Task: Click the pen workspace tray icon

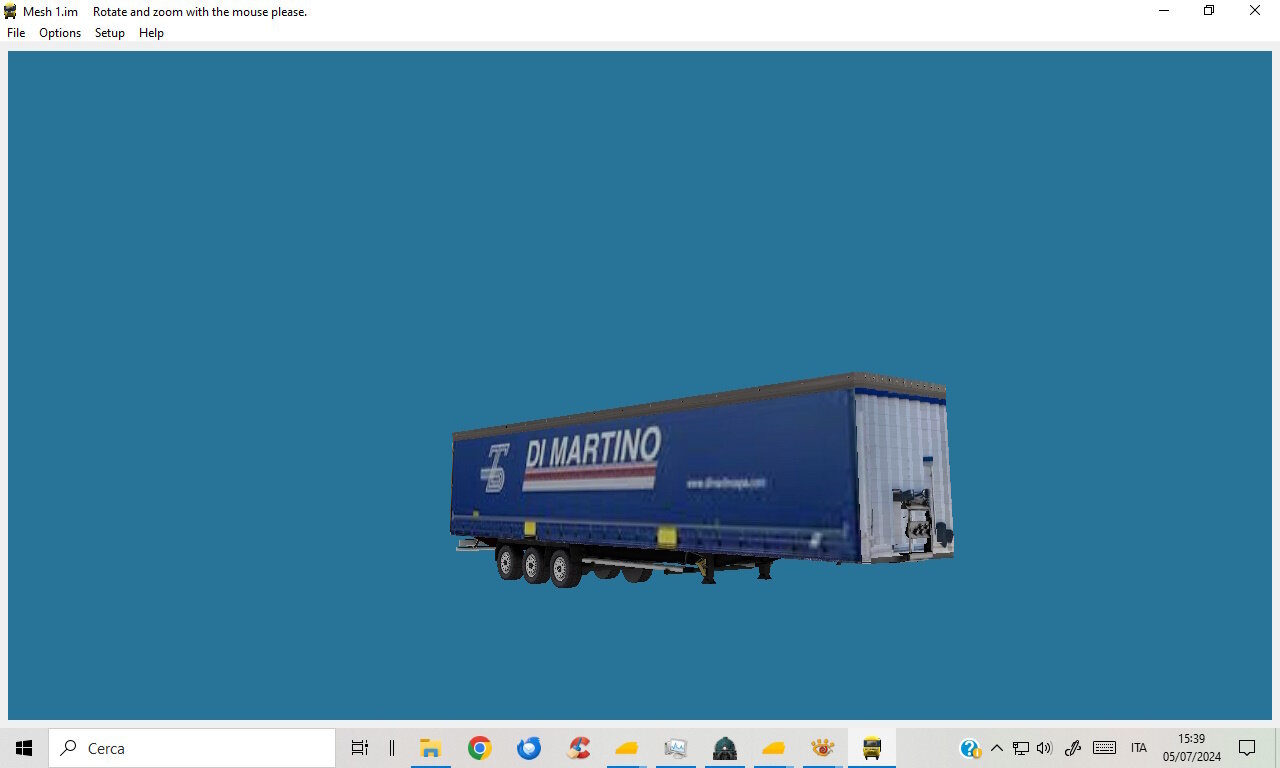Action: (1073, 748)
